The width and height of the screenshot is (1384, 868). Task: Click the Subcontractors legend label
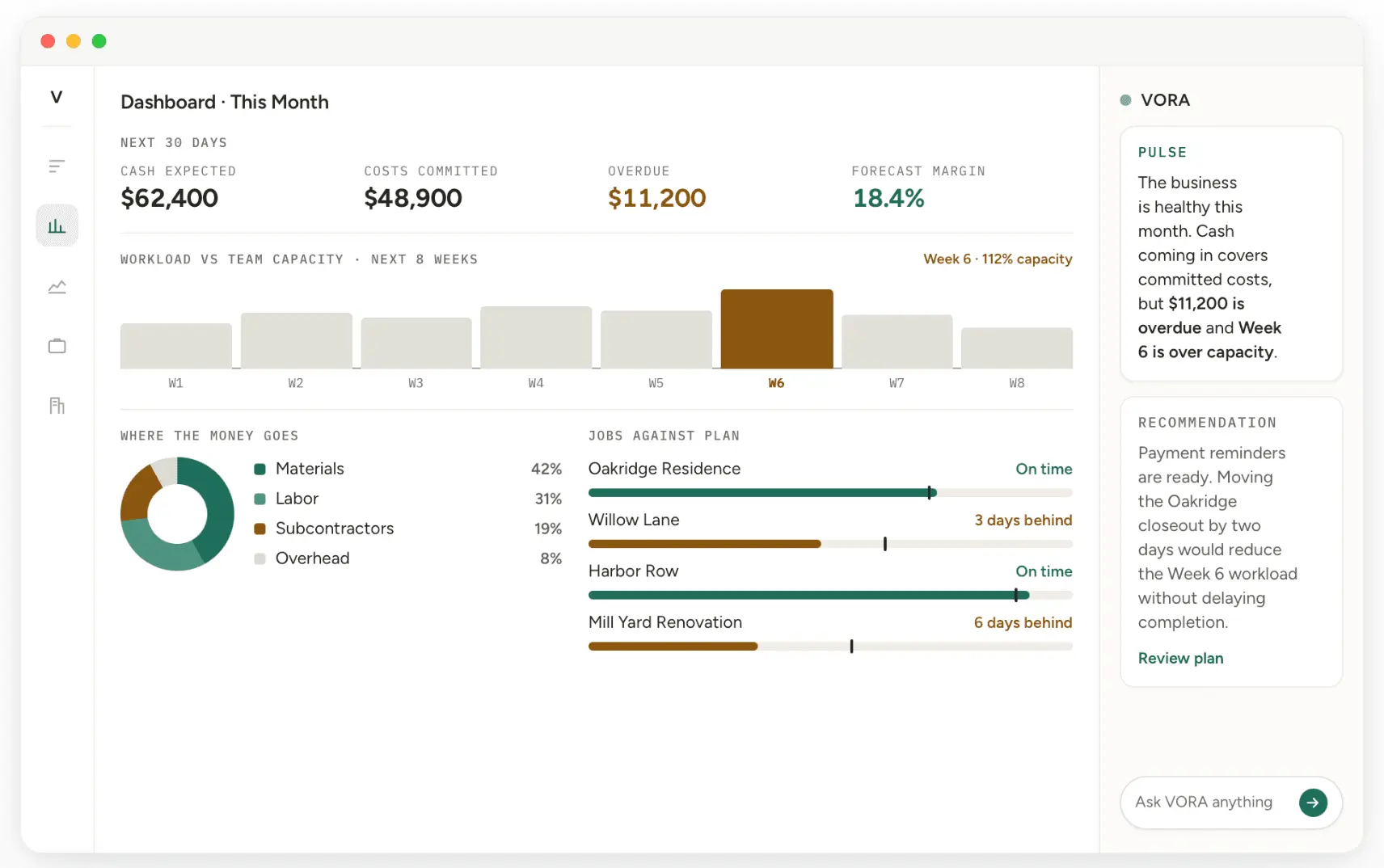click(335, 529)
